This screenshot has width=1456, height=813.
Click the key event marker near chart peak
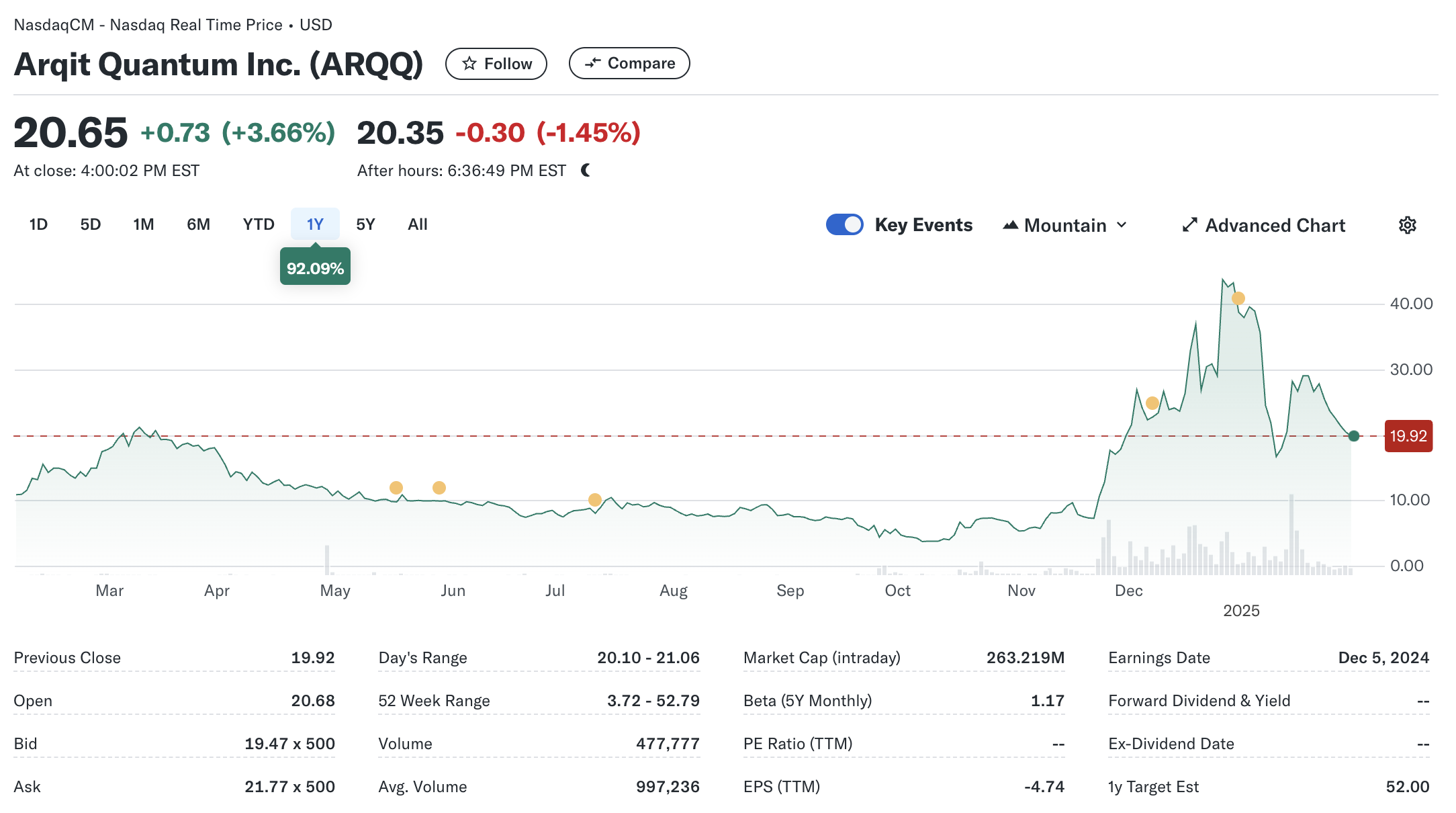point(1238,298)
